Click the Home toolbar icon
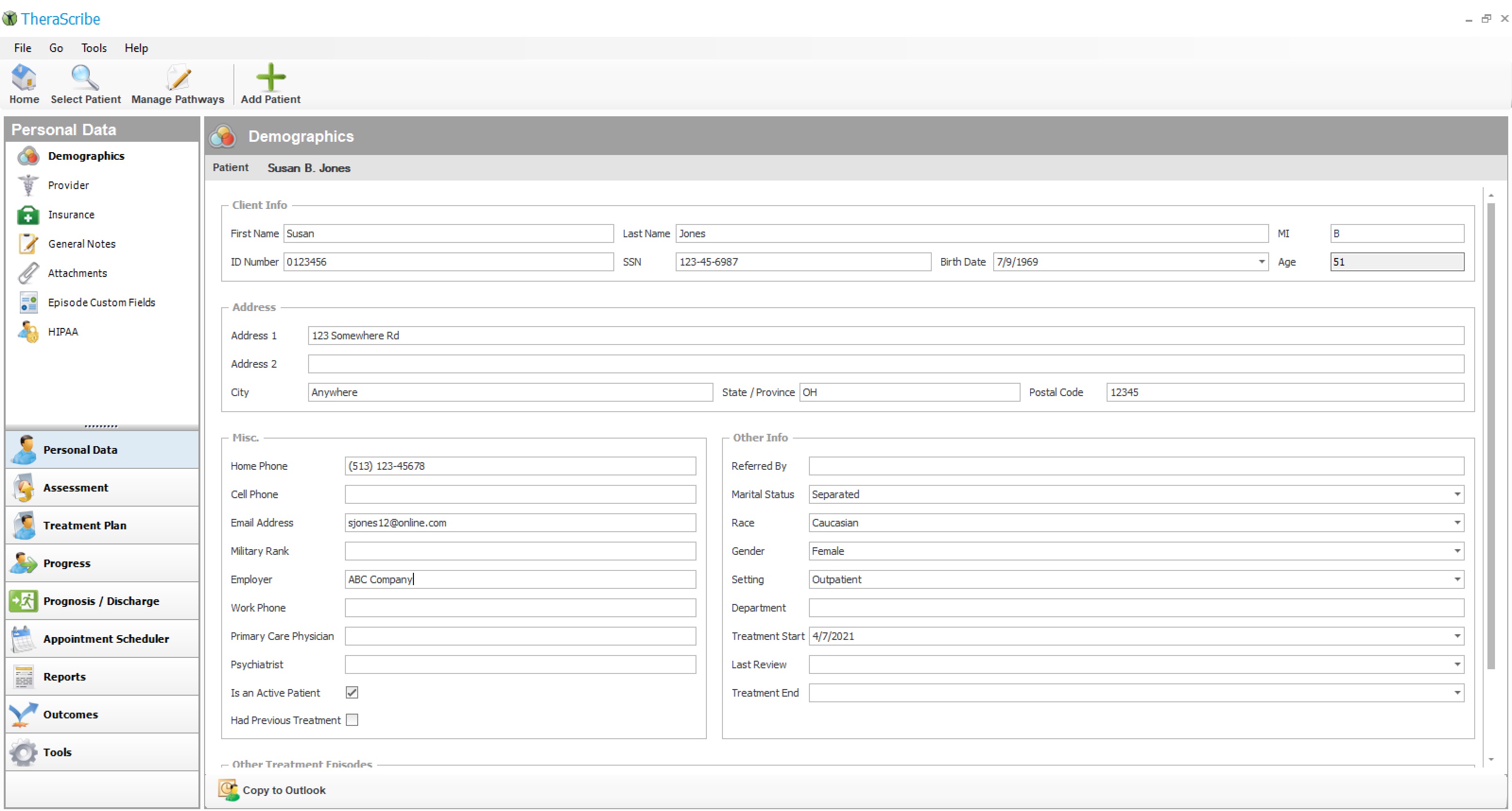The width and height of the screenshot is (1512, 811). (24, 79)
